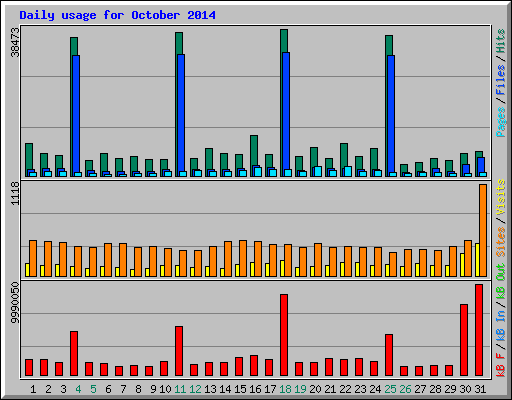Select the blue Files bar for day 31
The width and height of the screenshot is (512, 400).
[x=481, y=165]
